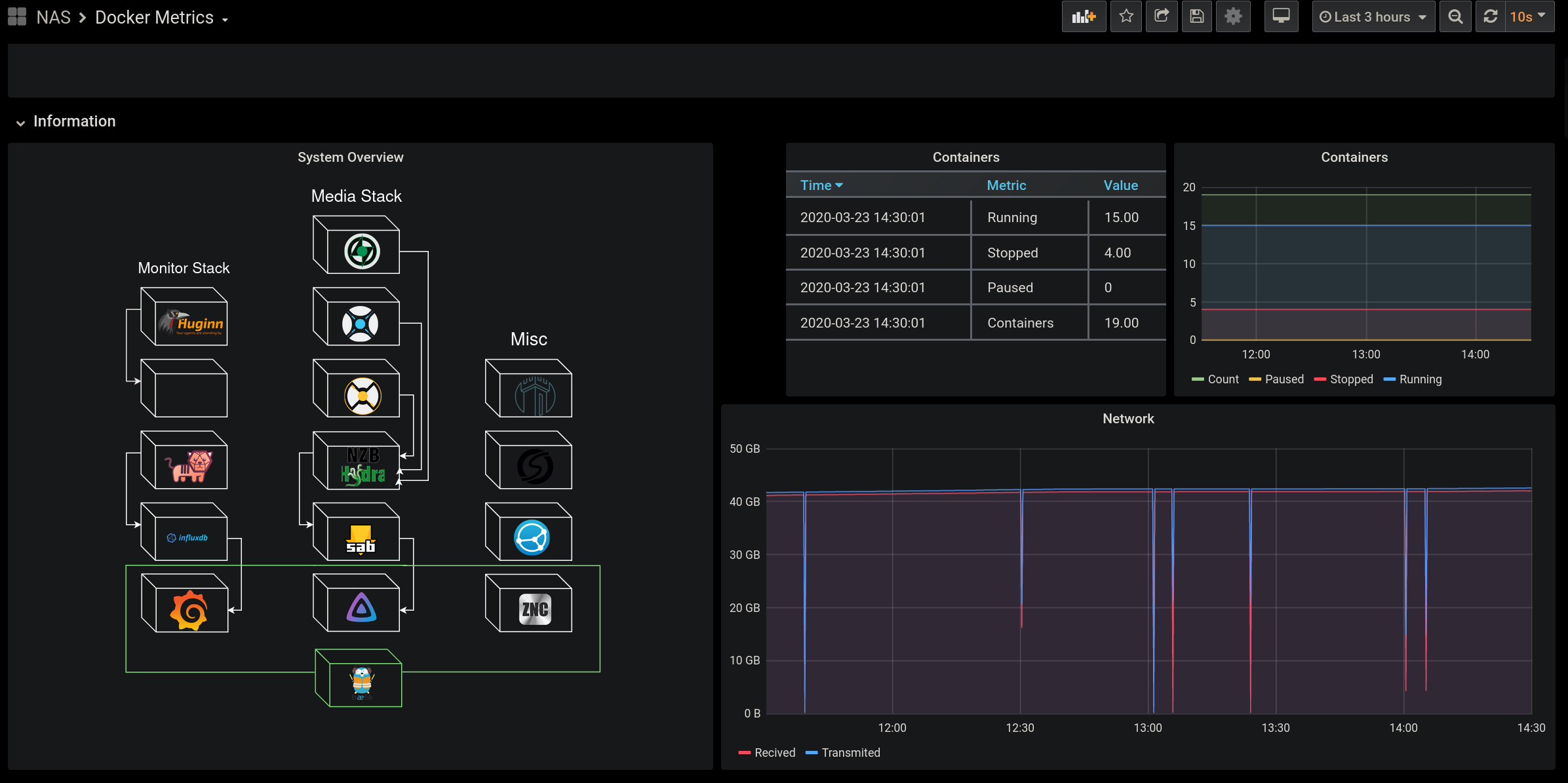Open Last 3 hours time picker
The width and height of the screenshot is (1568, 783).
point(1373,16)
